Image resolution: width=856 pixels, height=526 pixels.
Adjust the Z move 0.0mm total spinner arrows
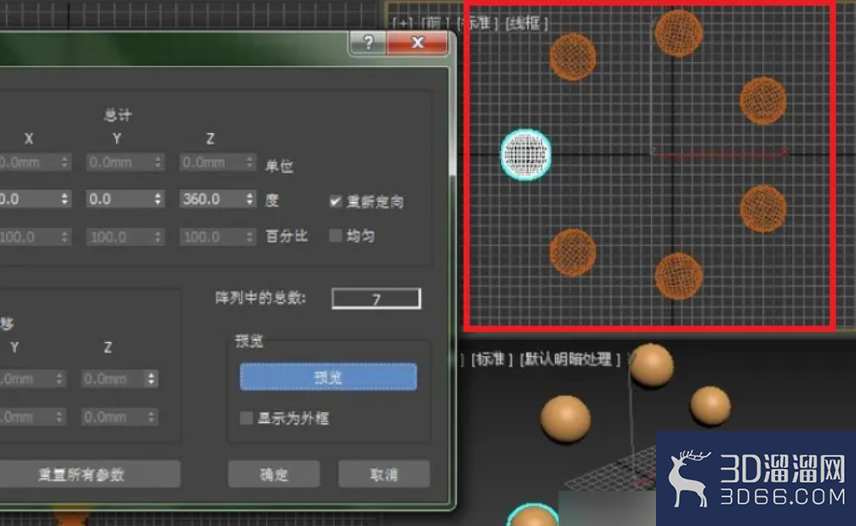pyautogui.click(x=250, y=162)
